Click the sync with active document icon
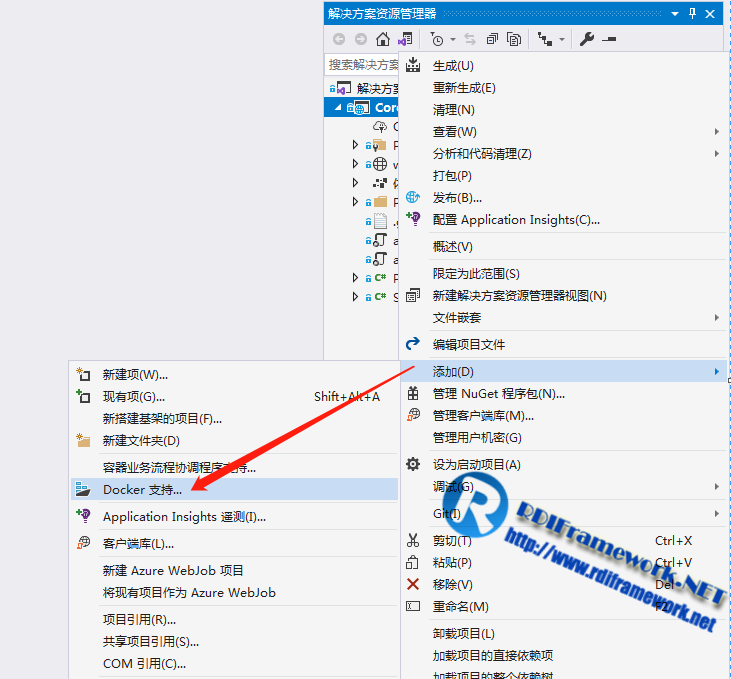The image size is (731, 679). 470,39
